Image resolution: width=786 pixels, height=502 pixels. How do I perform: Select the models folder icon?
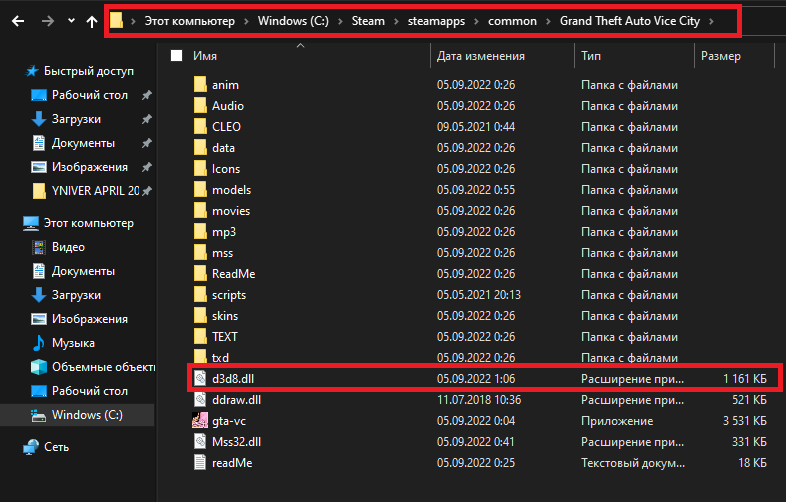coord(200,190)
